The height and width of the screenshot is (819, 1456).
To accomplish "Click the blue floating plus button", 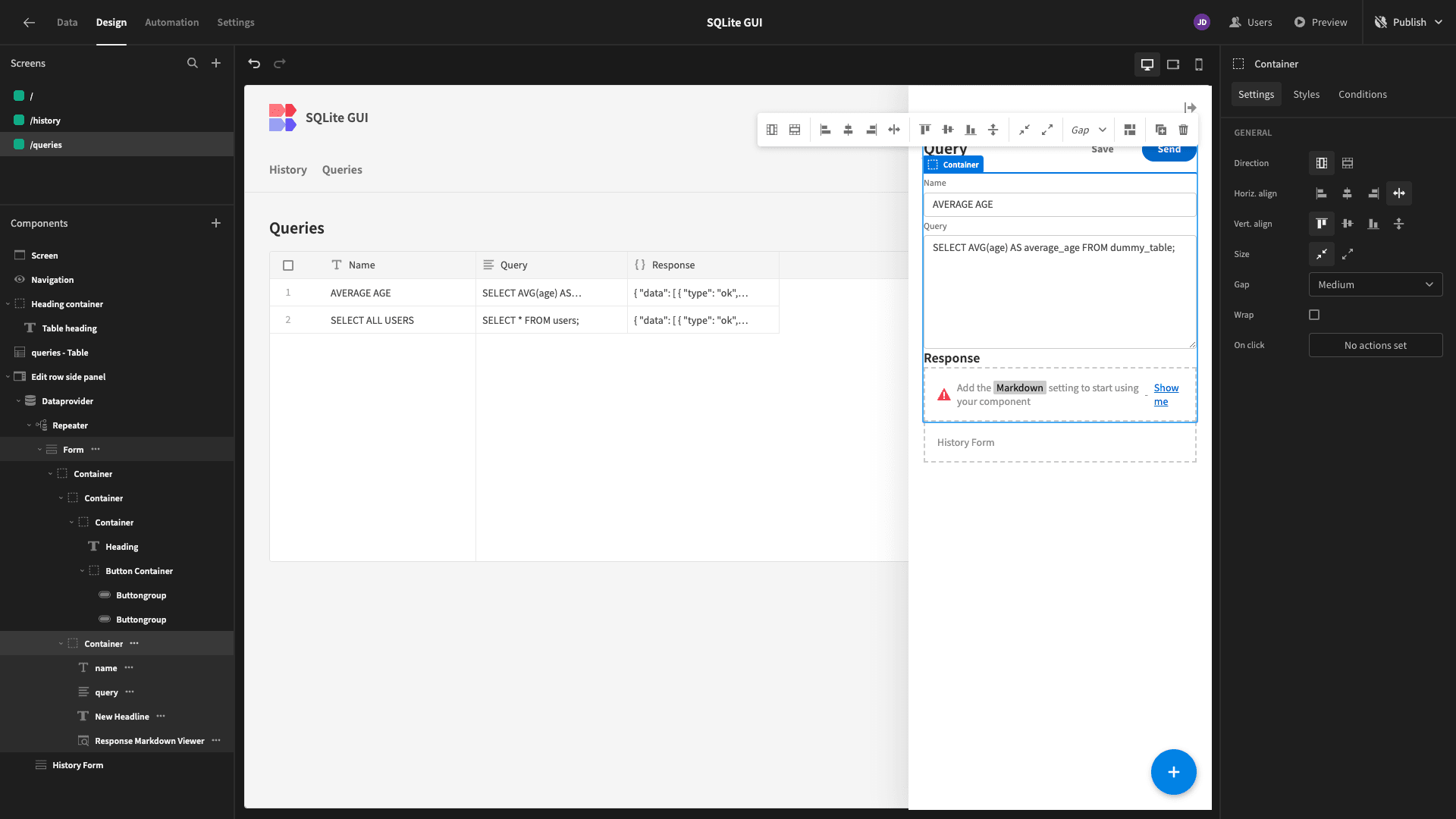I will (1174, 772).
